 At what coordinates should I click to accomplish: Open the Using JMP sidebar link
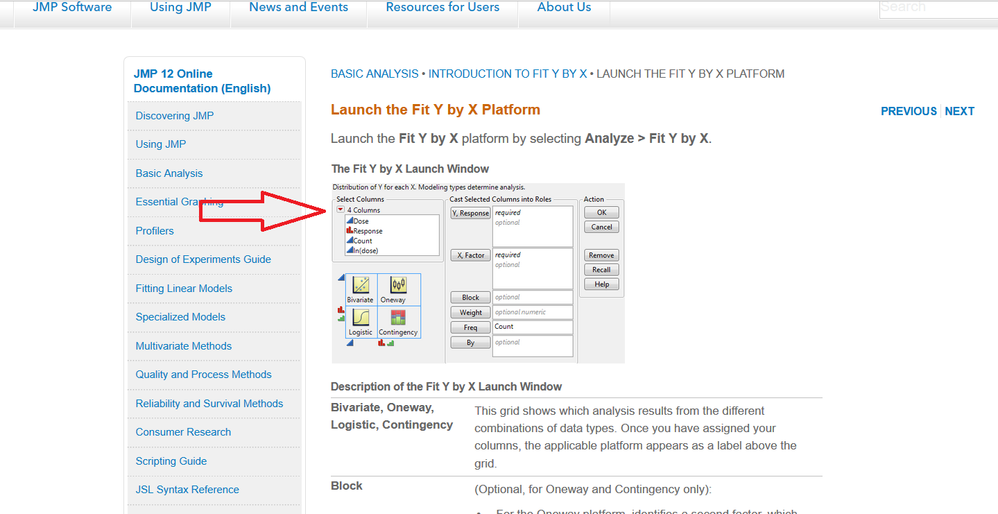click(x=160, y=144)
